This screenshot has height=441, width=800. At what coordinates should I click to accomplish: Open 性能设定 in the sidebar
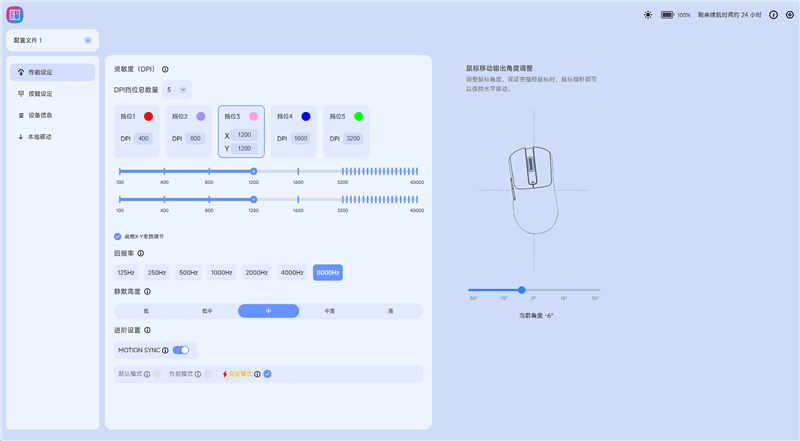pos(53,72)
